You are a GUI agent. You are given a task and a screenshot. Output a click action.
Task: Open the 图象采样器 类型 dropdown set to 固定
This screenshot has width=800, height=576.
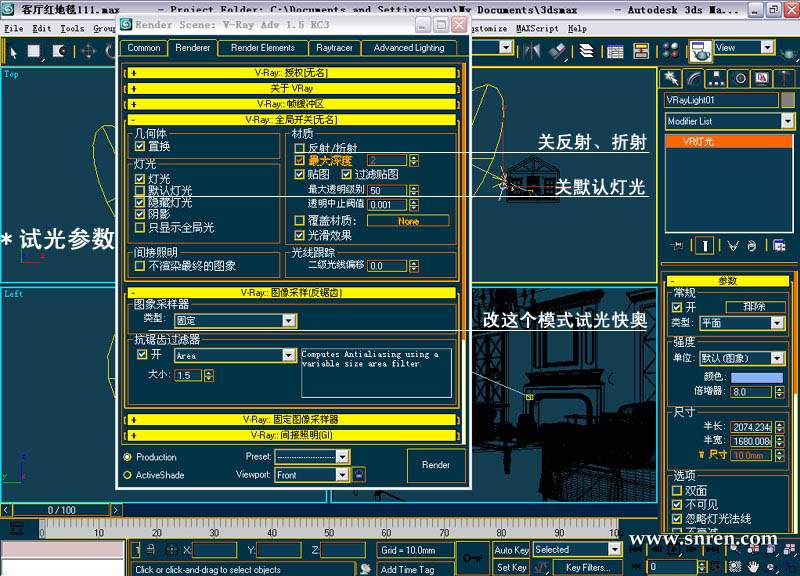(235, 320)
